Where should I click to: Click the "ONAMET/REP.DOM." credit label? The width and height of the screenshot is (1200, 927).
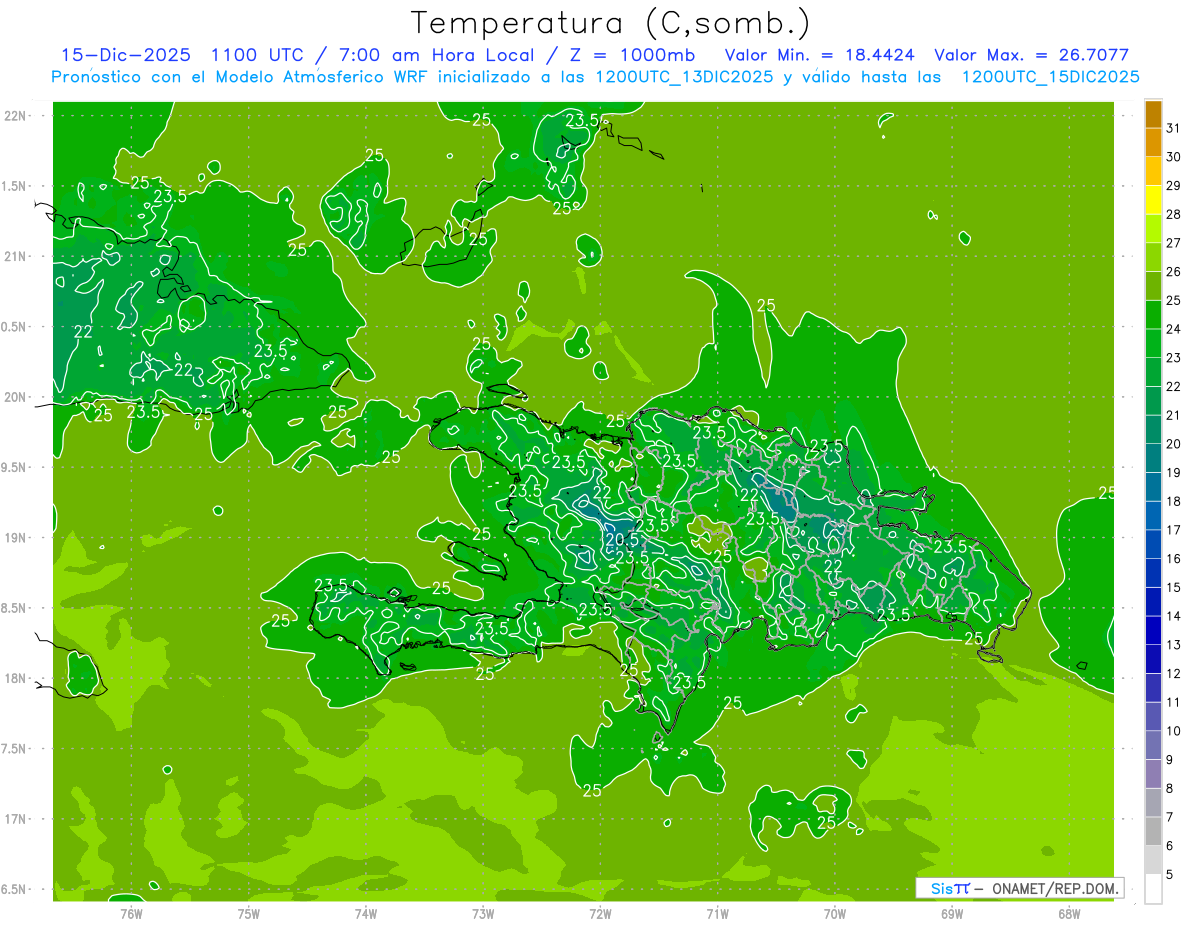click(x=1055, y=888)
